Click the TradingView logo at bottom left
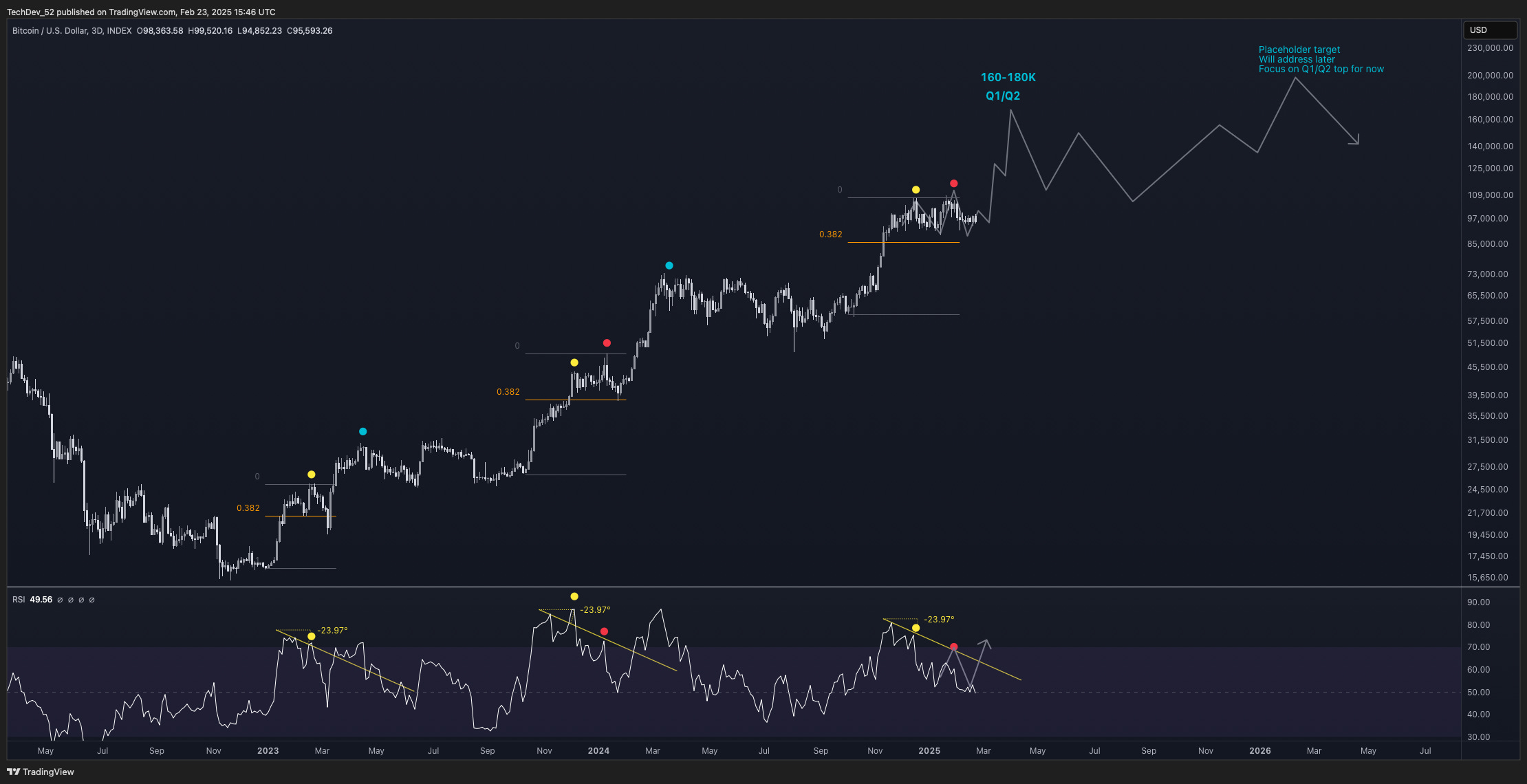 click(40, 772)
